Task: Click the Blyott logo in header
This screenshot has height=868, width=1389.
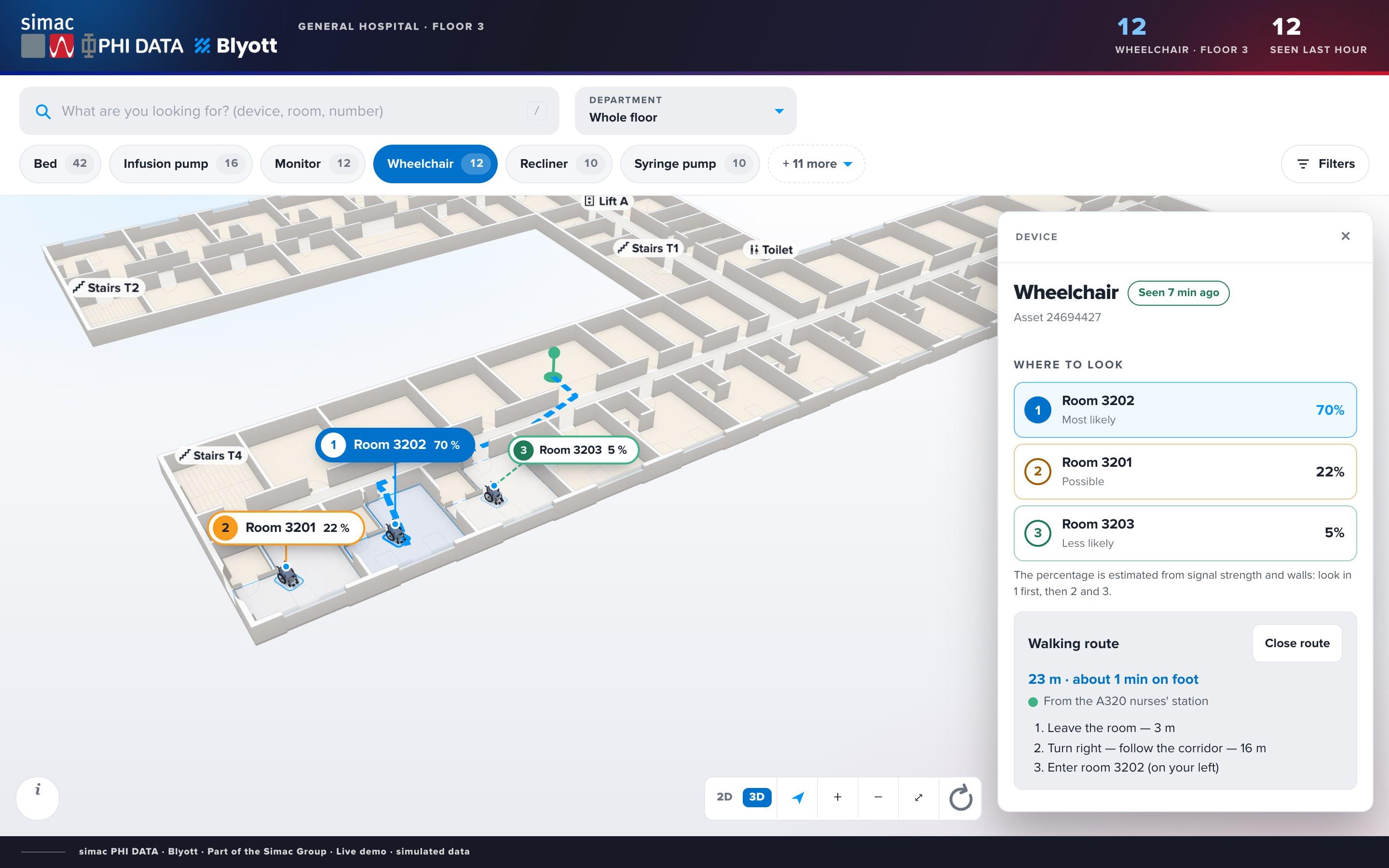Action: [x=236, y=46]
